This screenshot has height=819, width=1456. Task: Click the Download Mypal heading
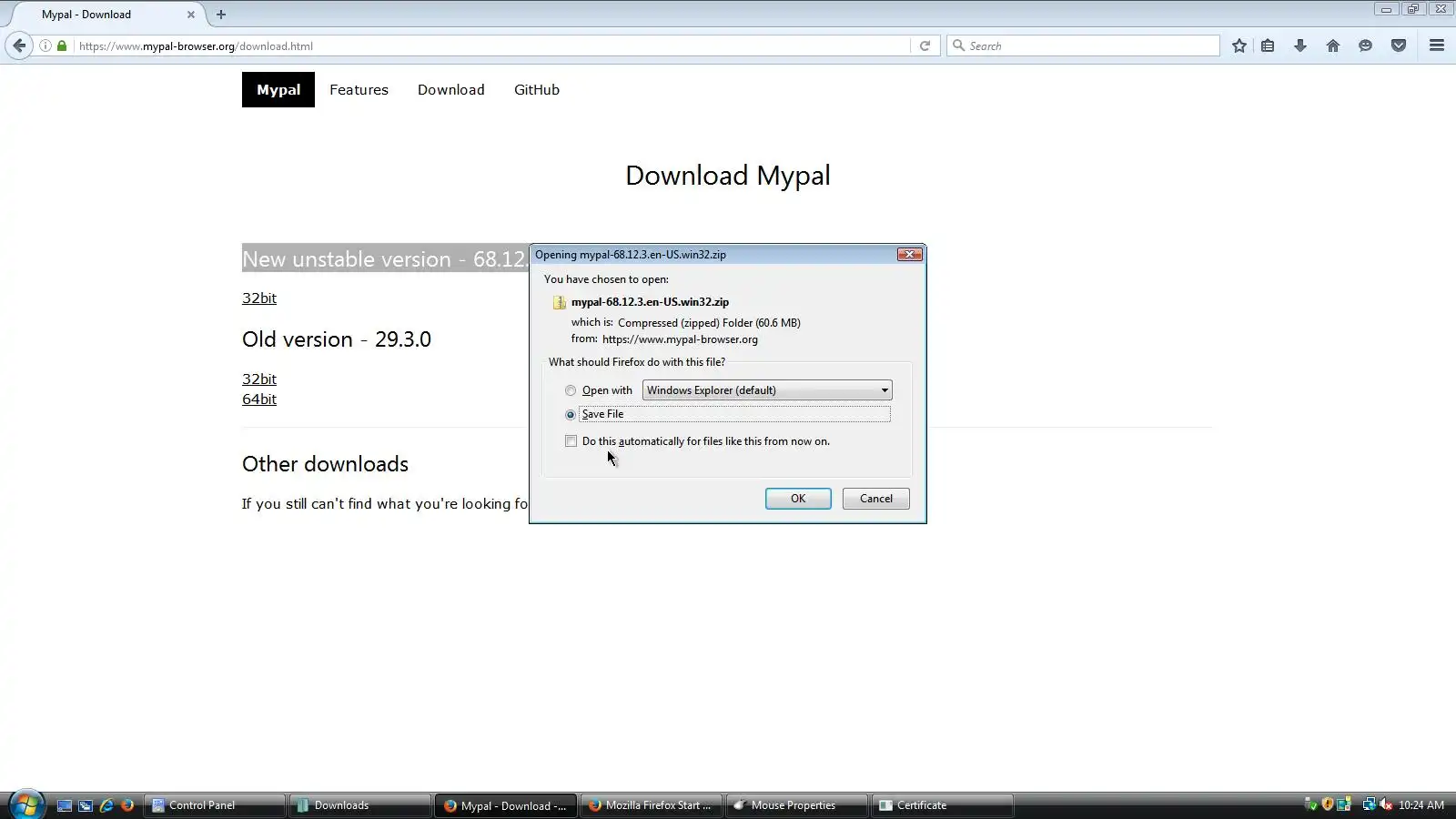tap(728, 176)
